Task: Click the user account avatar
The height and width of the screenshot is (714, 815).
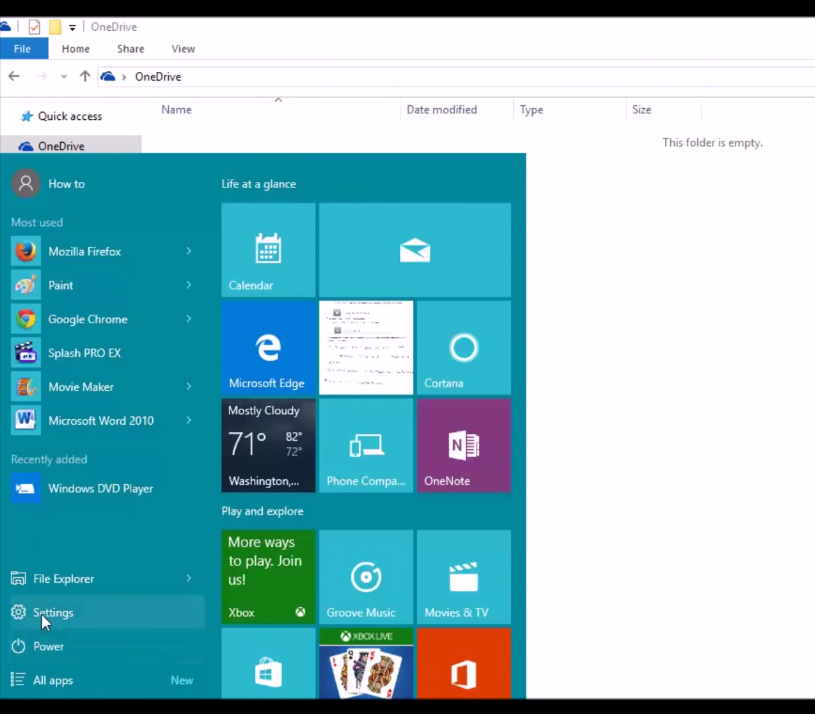Action: (26, 183)
